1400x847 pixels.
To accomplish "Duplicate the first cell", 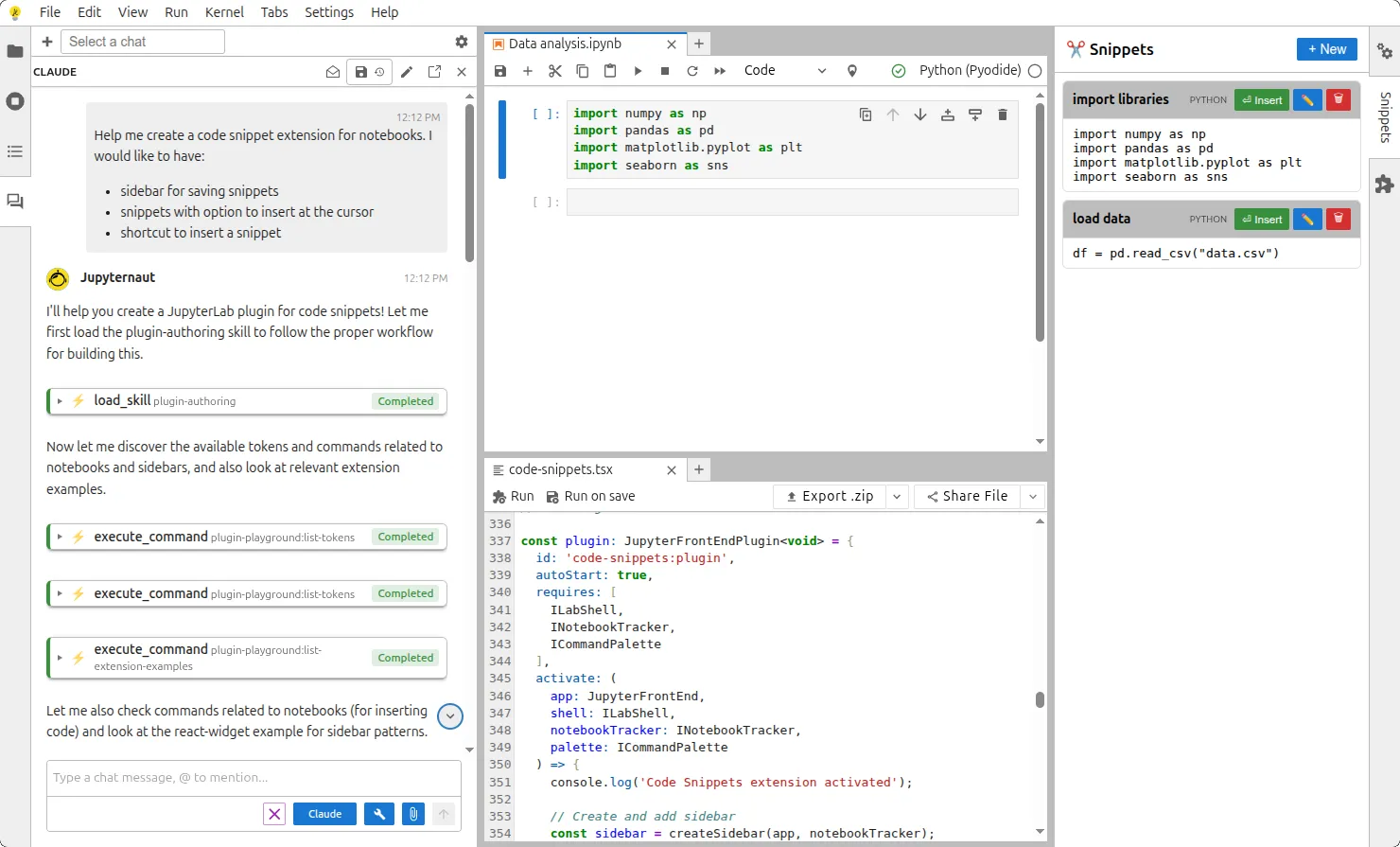I will pyautogui.click(x=866, y=115).
